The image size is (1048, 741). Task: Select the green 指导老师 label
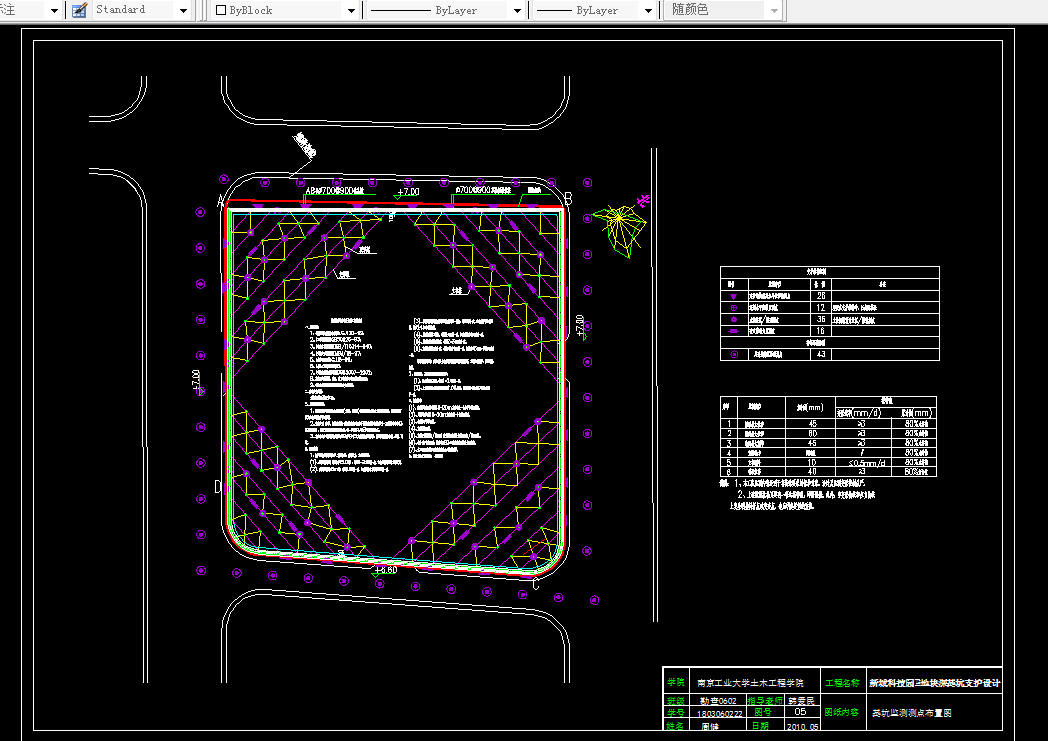coord(765,700)
